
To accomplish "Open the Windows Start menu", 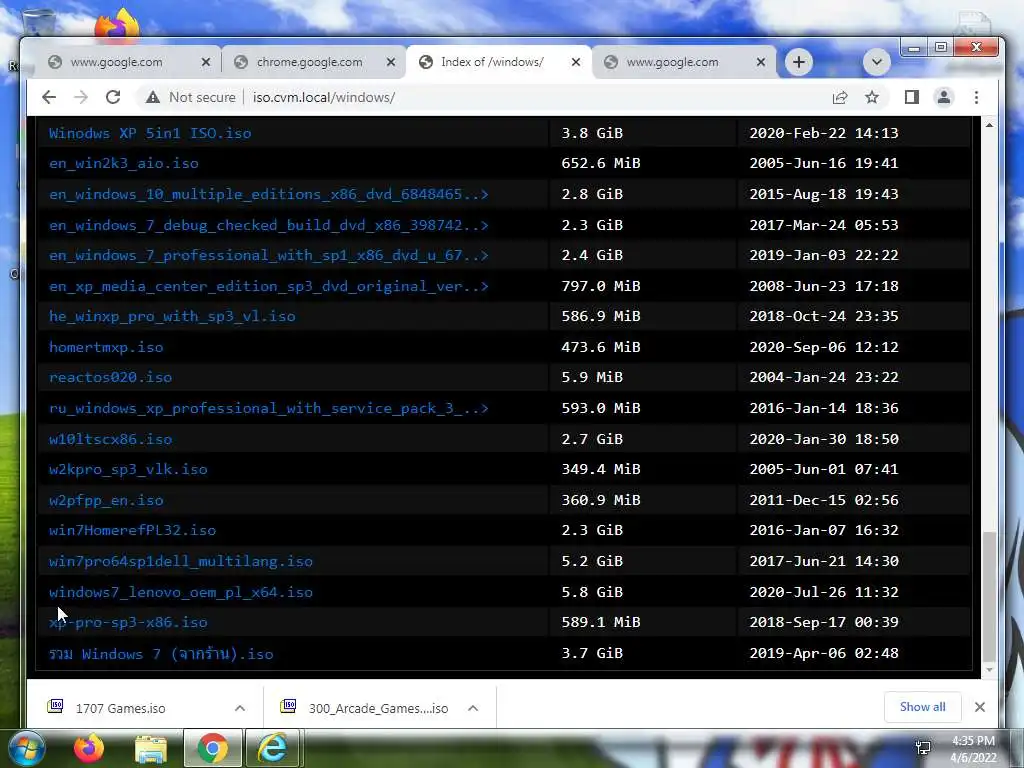I will [x=26, y=748].
